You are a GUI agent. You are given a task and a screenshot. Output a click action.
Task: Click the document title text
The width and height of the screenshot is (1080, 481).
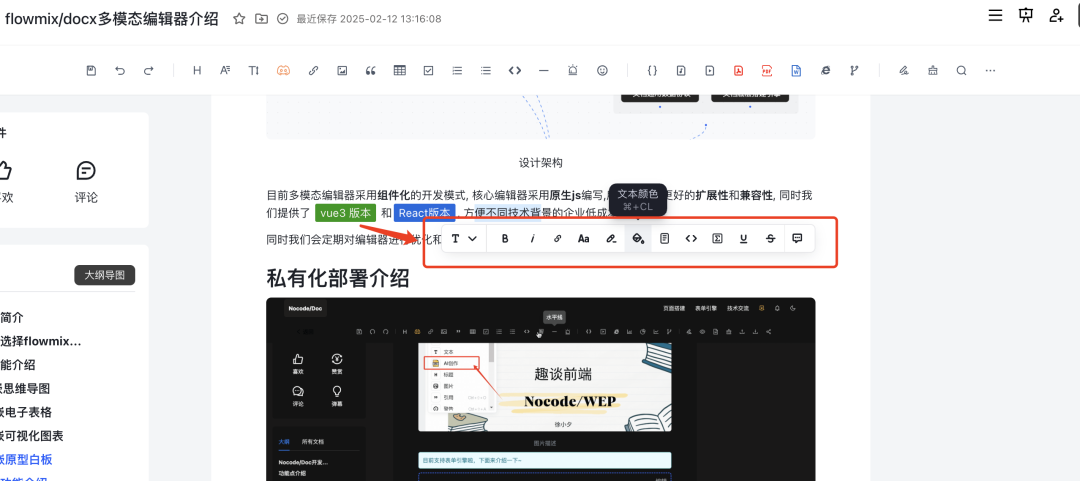click(112, 19)
